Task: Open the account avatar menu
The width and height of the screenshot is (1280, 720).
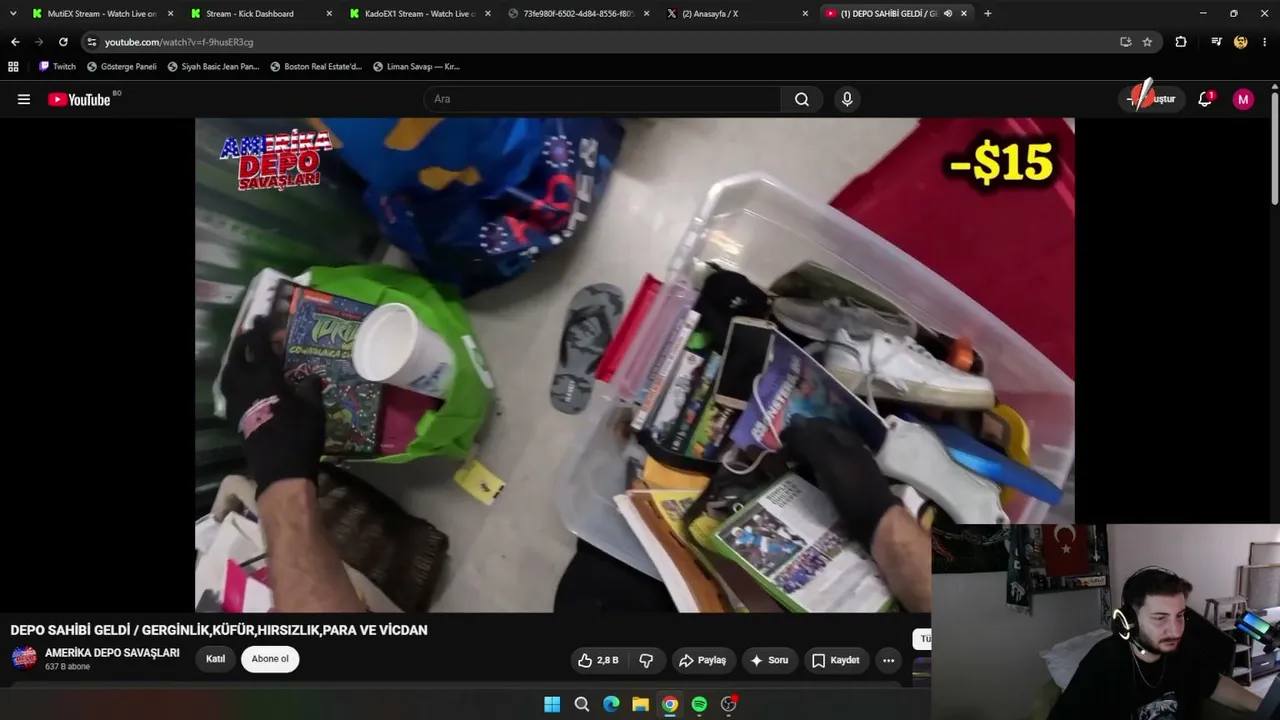Action: [x=1243, y=99]
